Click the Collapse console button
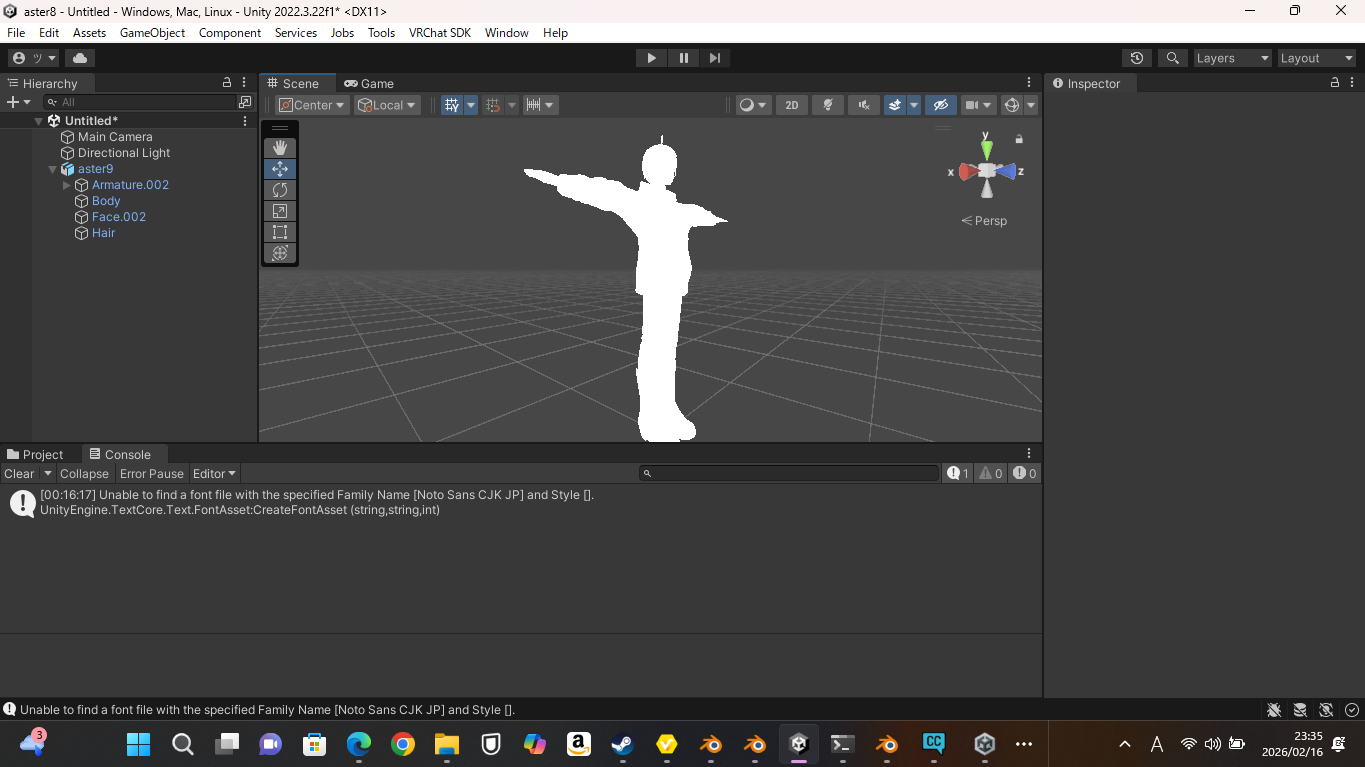Screen dimensions: 1365x767 [84, 474]
